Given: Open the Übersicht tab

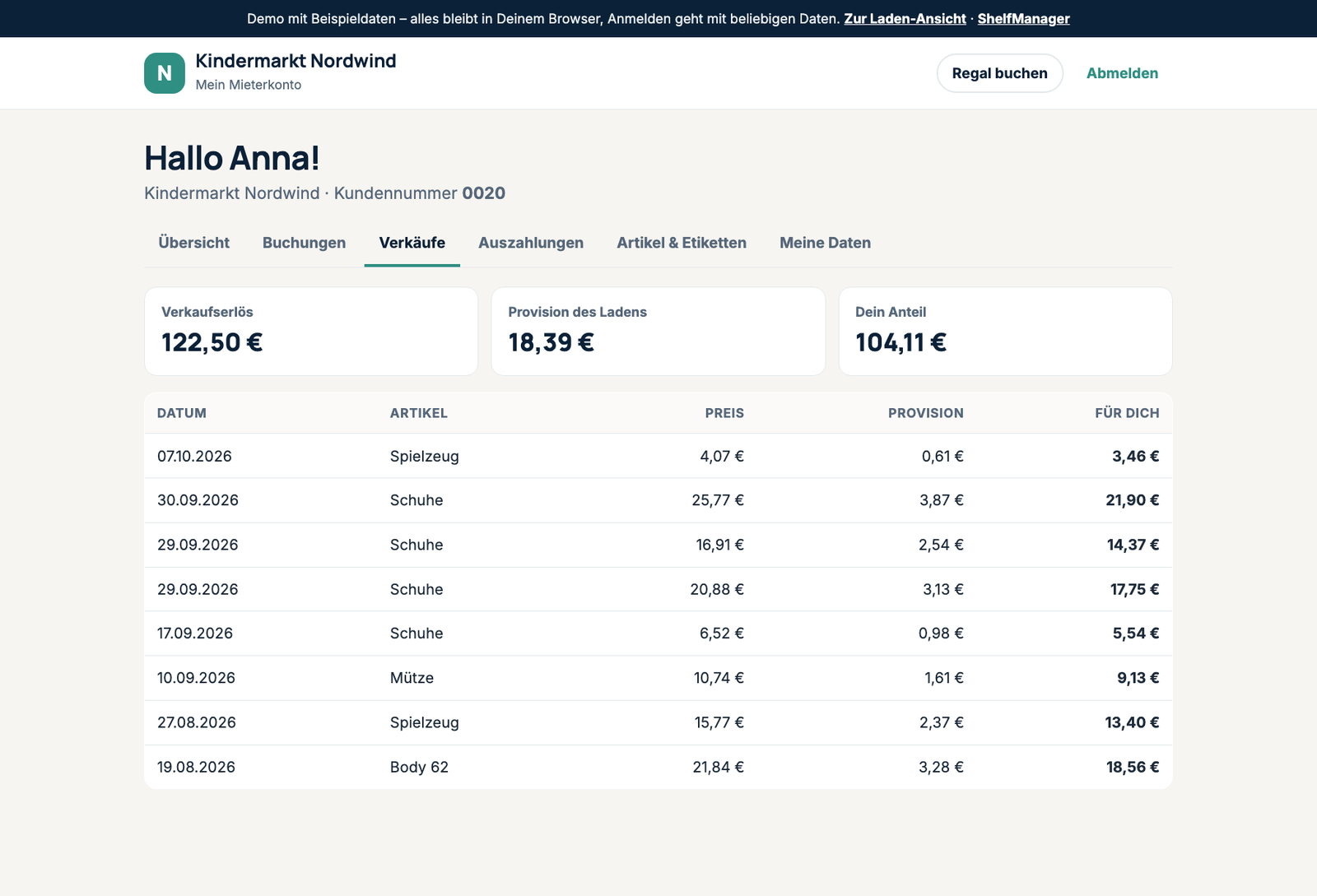Looking at the screenshot, I should [x=193, y=243].
